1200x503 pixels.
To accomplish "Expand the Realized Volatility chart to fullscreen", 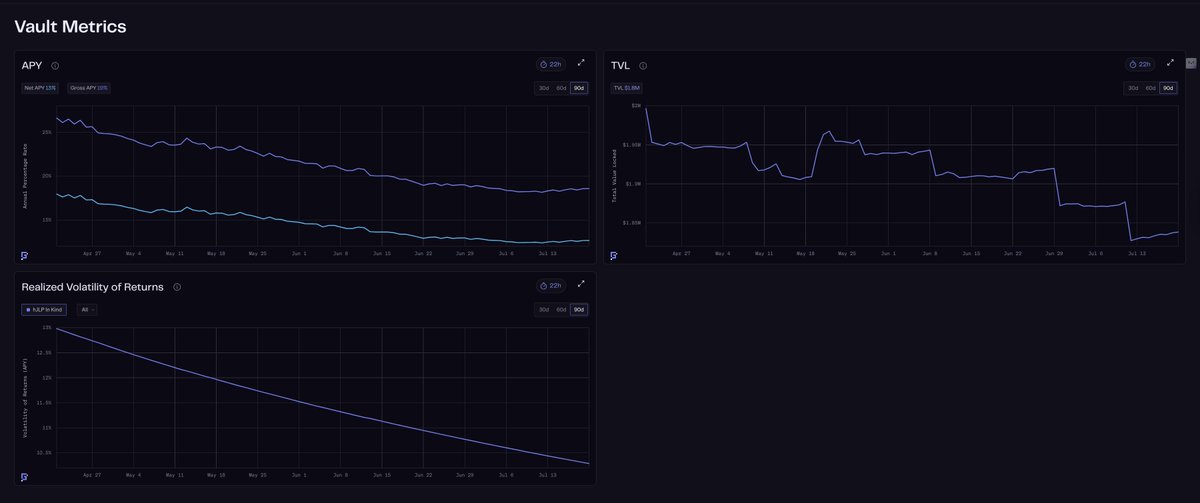I will point(581,284).
